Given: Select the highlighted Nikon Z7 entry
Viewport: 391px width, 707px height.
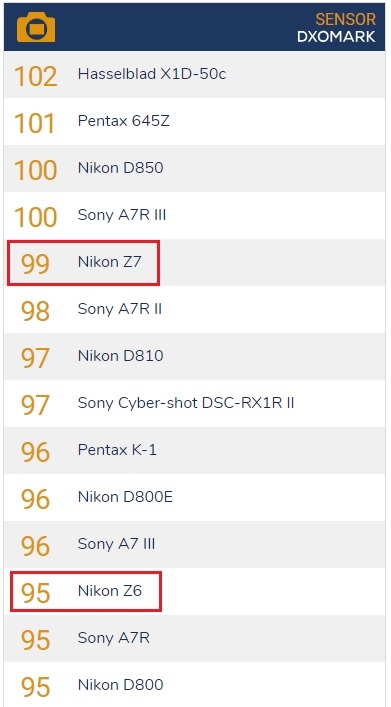Looking at the screenshot, I should point(83,263).
